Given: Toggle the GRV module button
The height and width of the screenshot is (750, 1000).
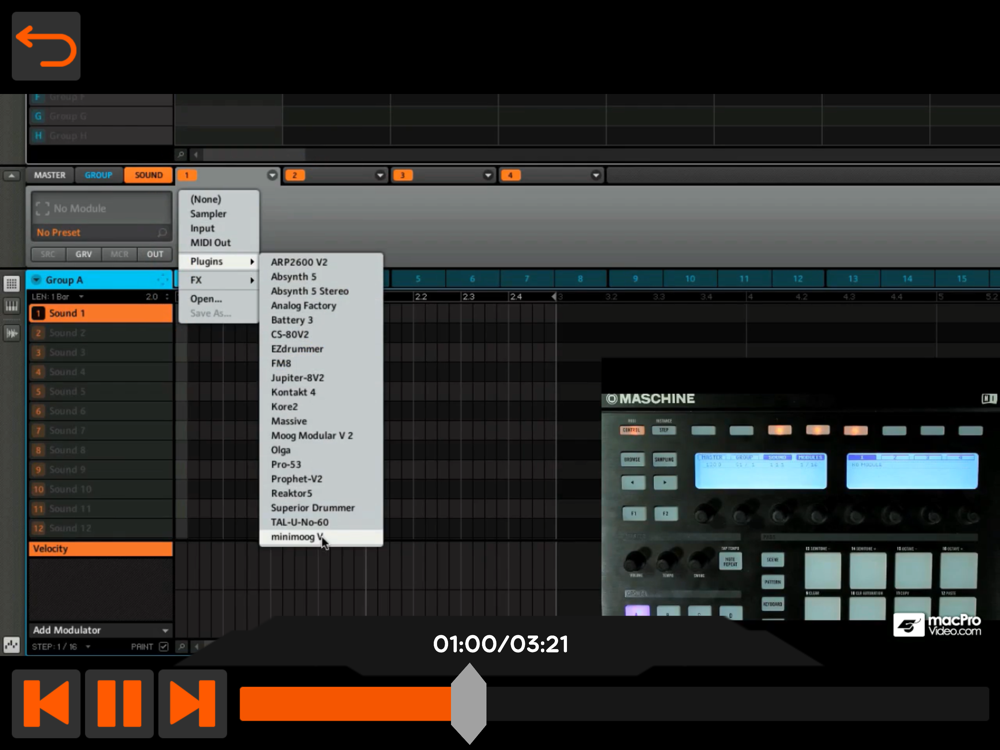Looking at the screenshot, I should tap(84, 254).
